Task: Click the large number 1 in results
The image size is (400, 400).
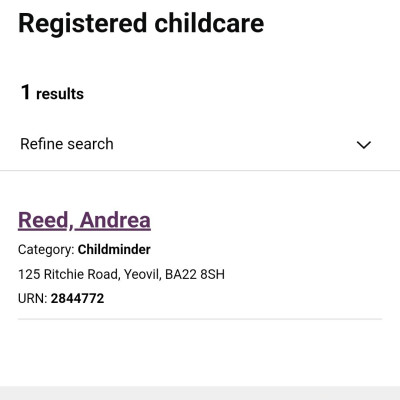Action: click(25, 92)
